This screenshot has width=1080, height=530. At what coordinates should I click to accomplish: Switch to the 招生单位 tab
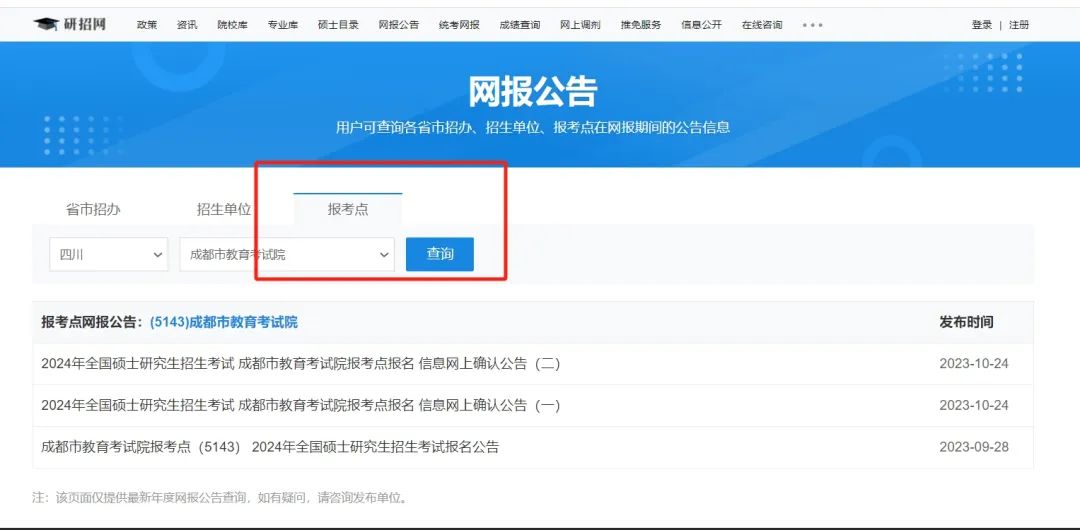tap(224, 209)
